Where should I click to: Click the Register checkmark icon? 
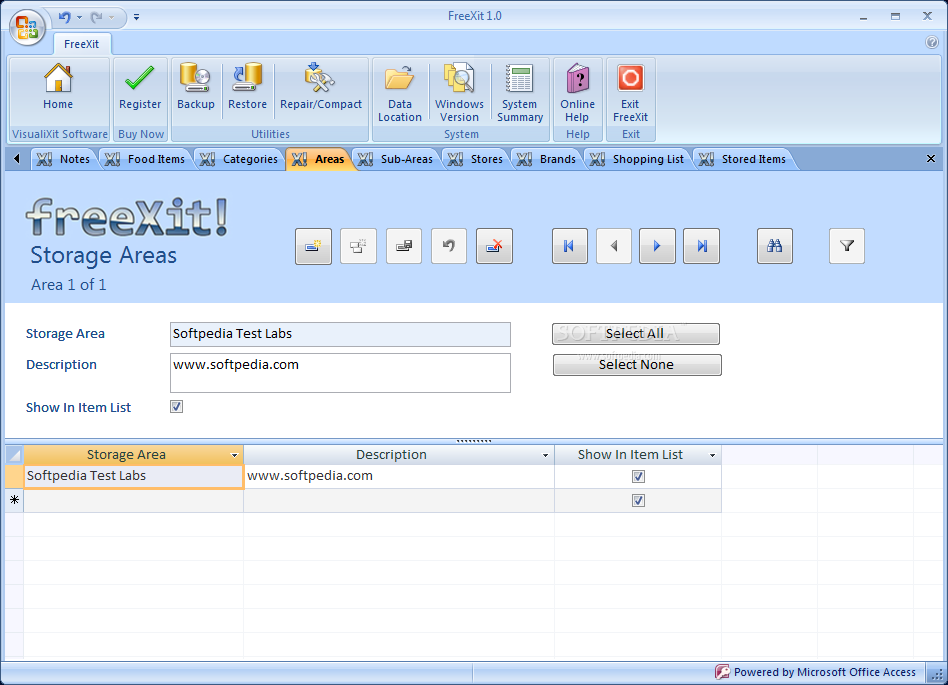click(140, 78)
